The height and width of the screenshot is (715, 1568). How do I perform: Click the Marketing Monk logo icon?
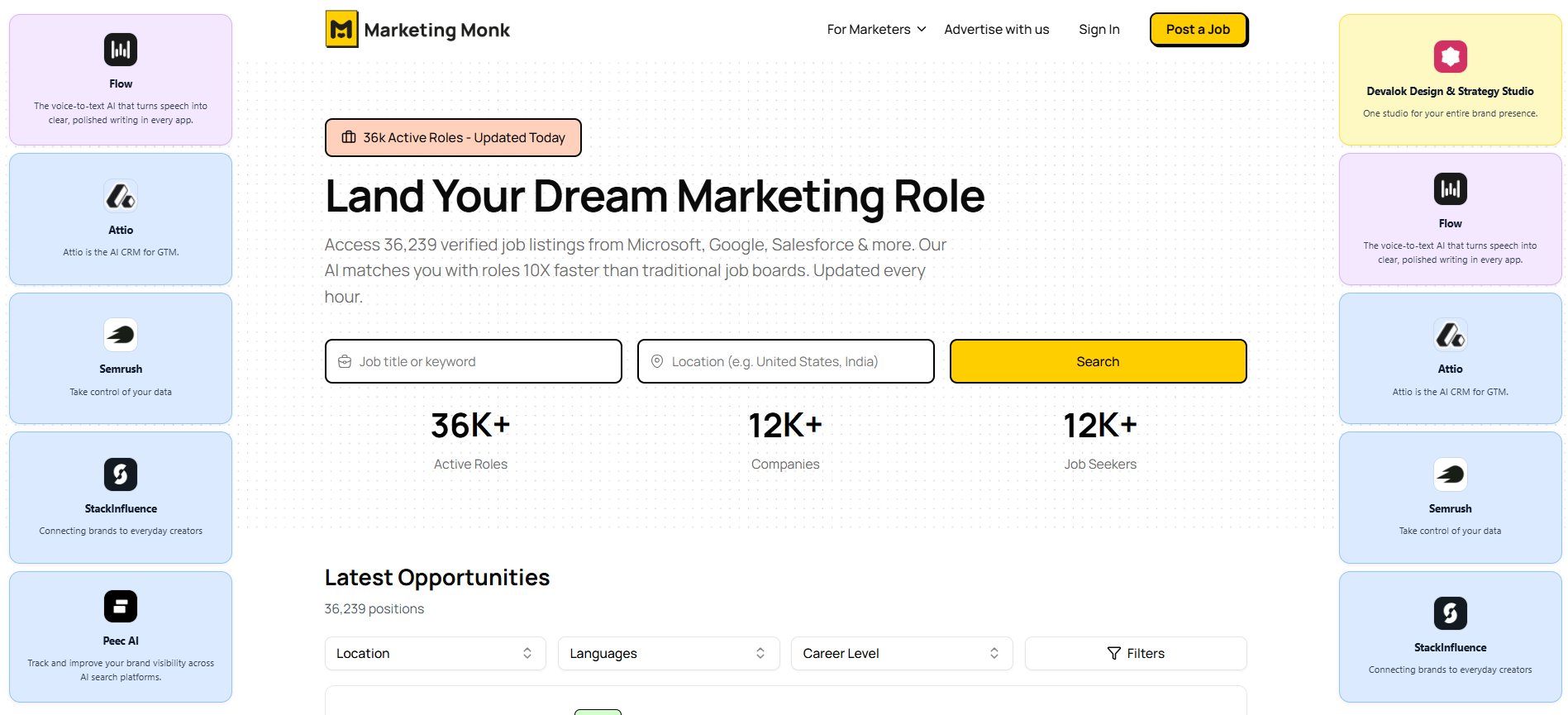tap(341, 29)
